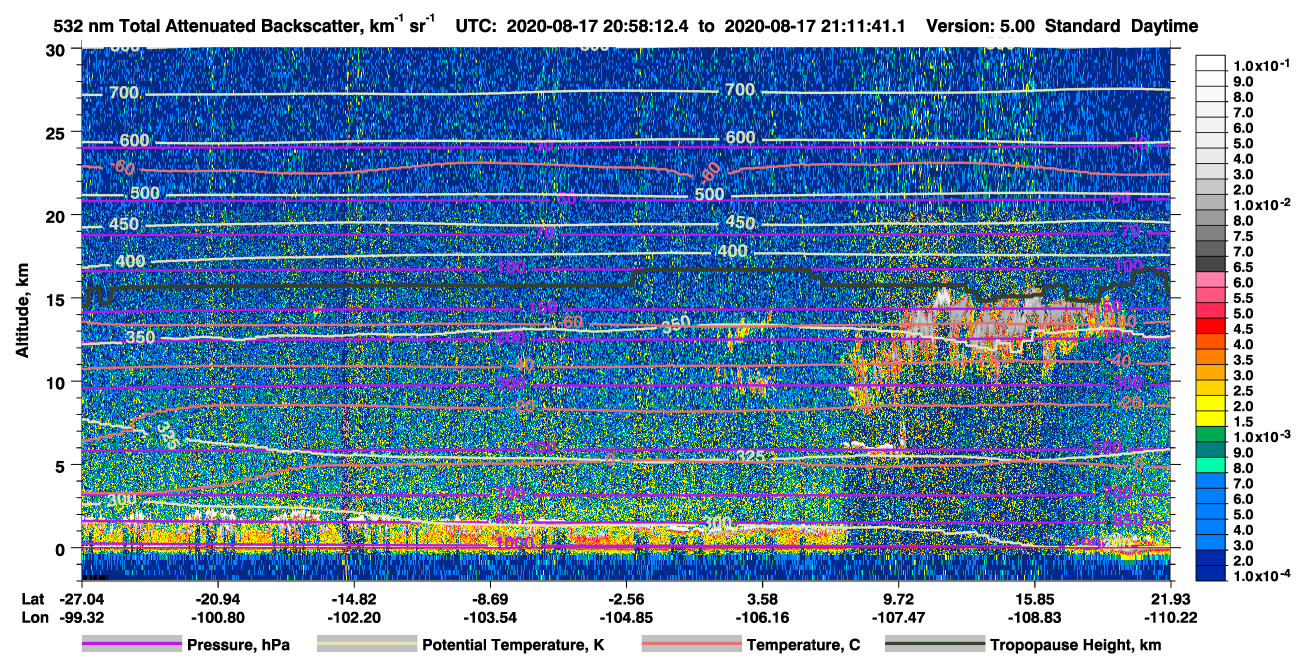Select the 'Tropopause Height, km' legend label

1075,645
